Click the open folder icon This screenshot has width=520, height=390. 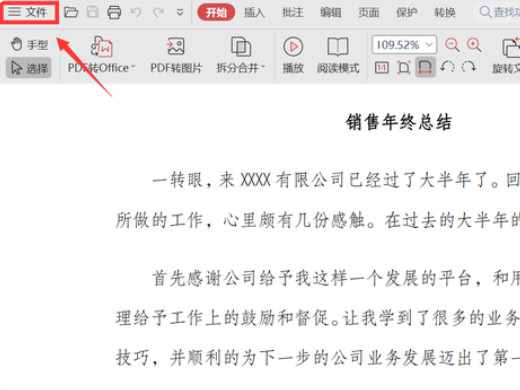[71, 12]
